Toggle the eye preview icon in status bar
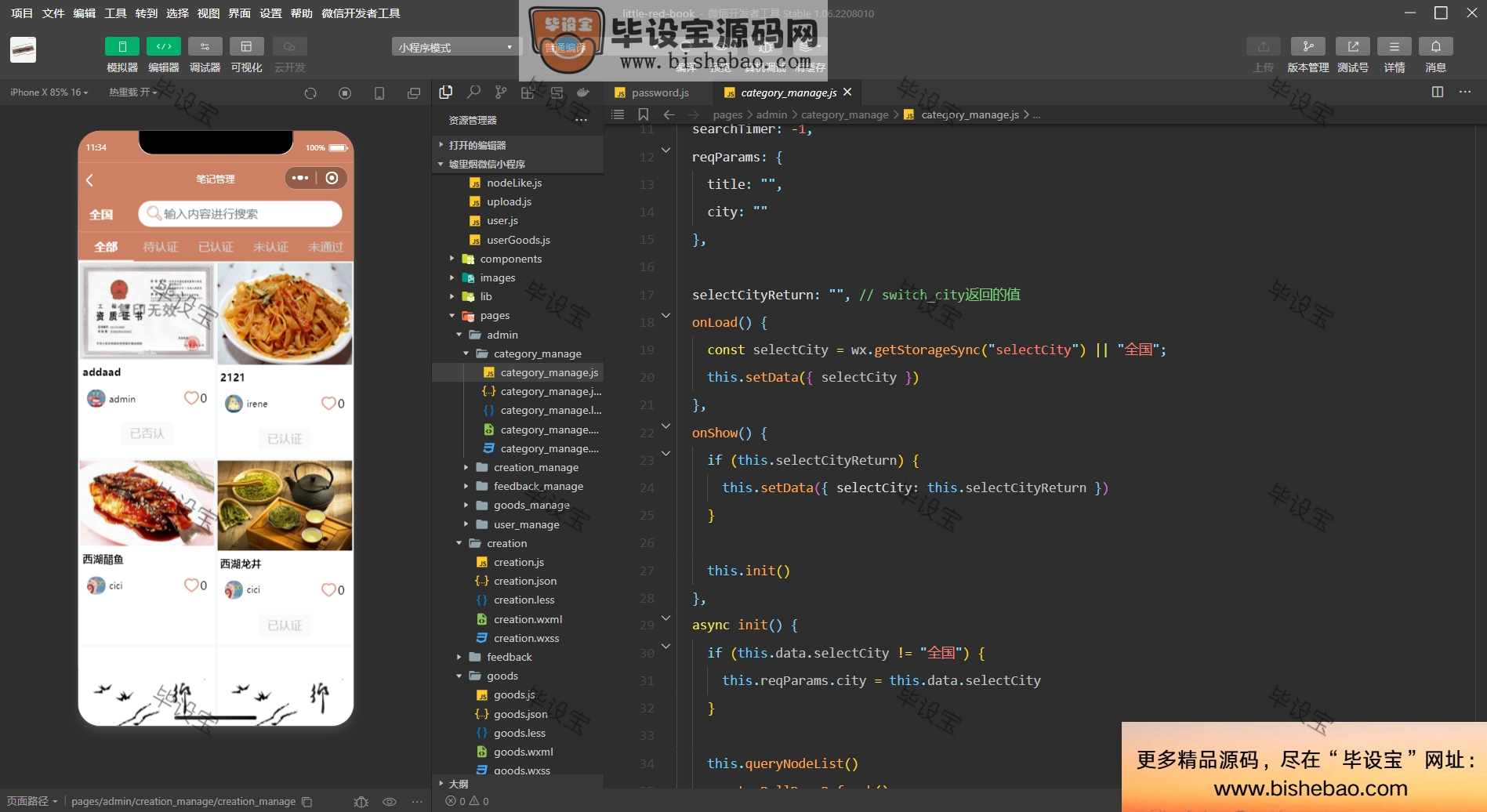The image size is (1487, 812). 389,802
